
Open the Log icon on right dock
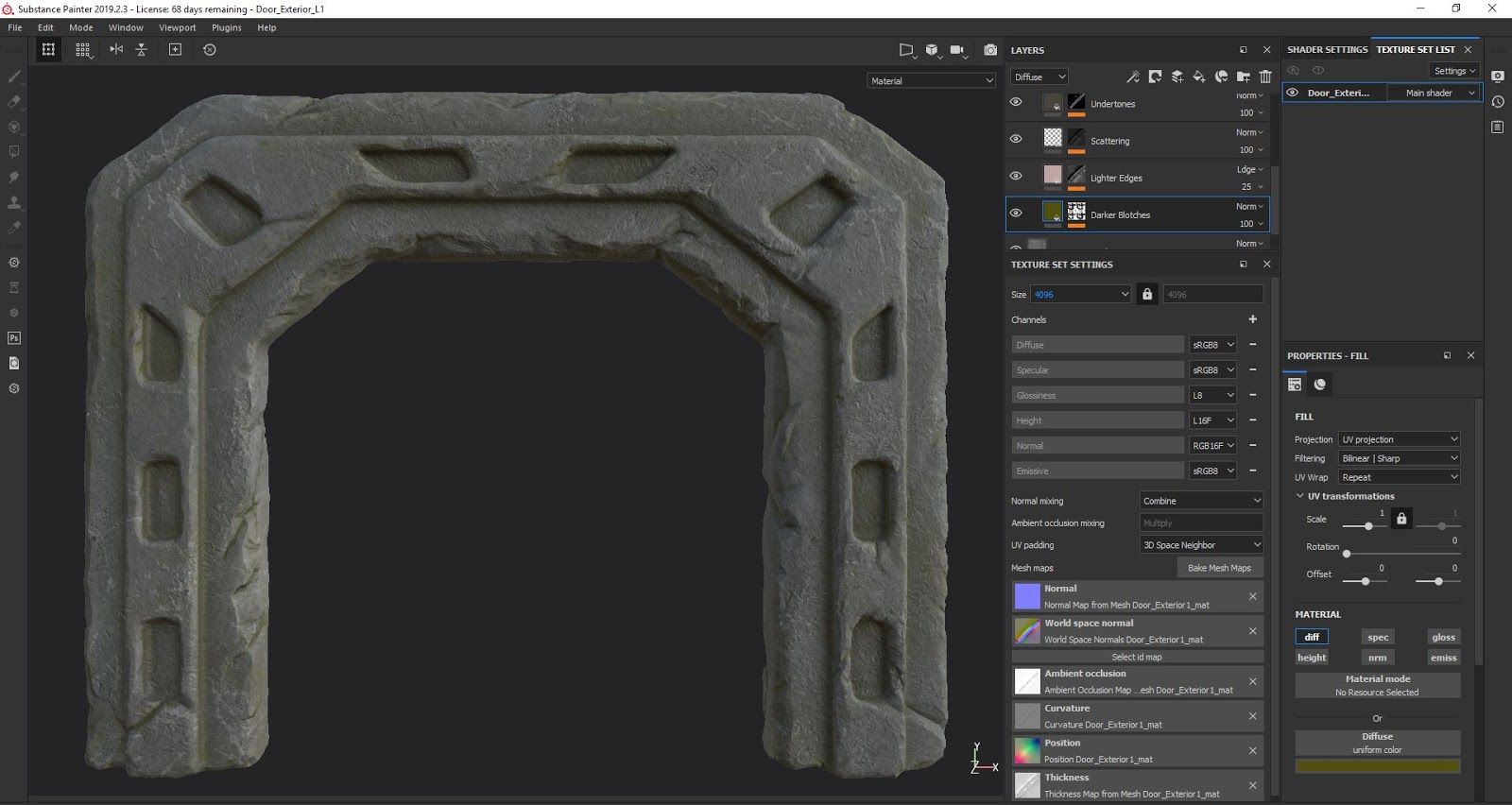(1498, 127)
